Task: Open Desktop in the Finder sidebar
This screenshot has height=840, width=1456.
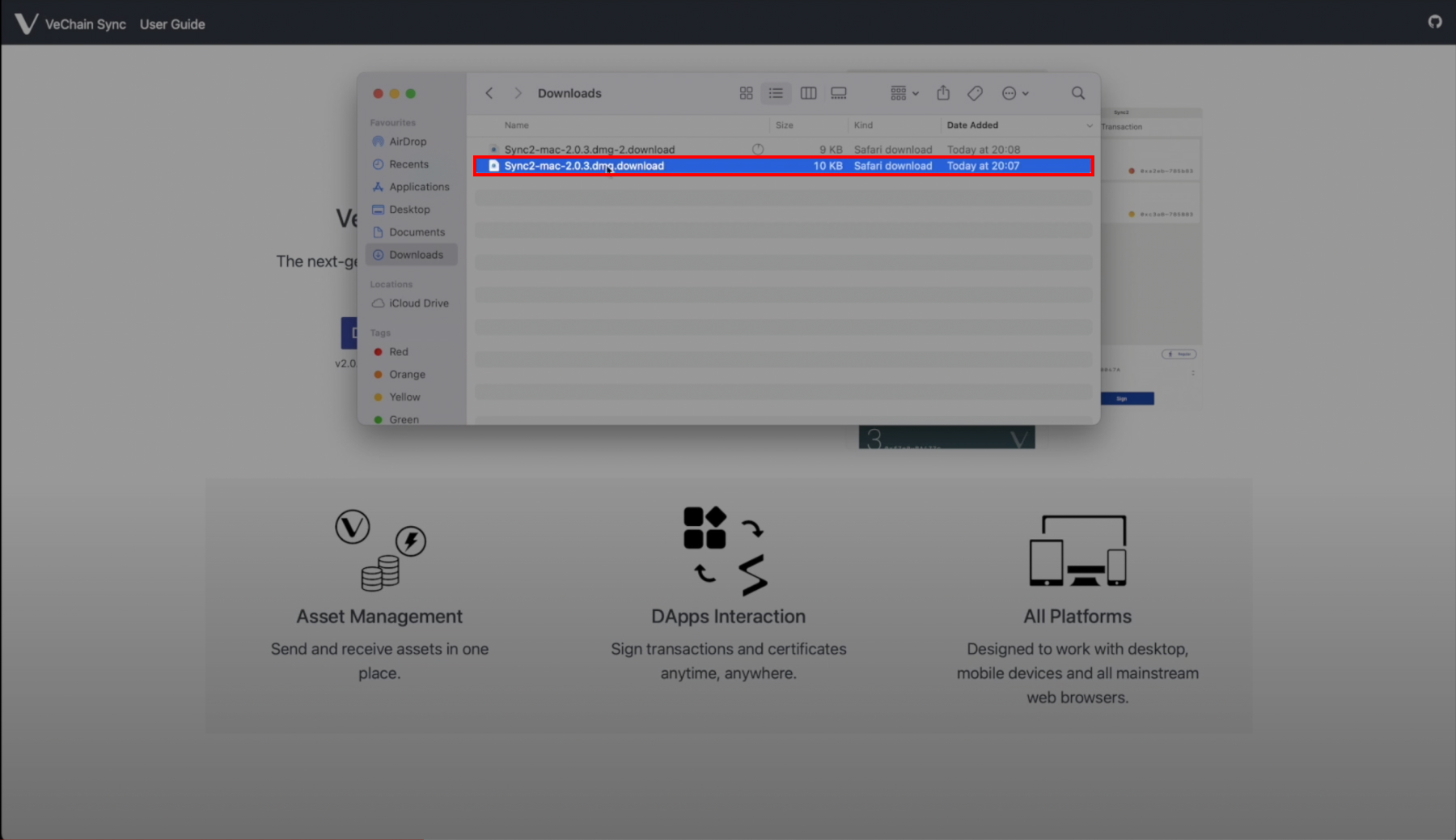Action: click(x=409, y=210)
